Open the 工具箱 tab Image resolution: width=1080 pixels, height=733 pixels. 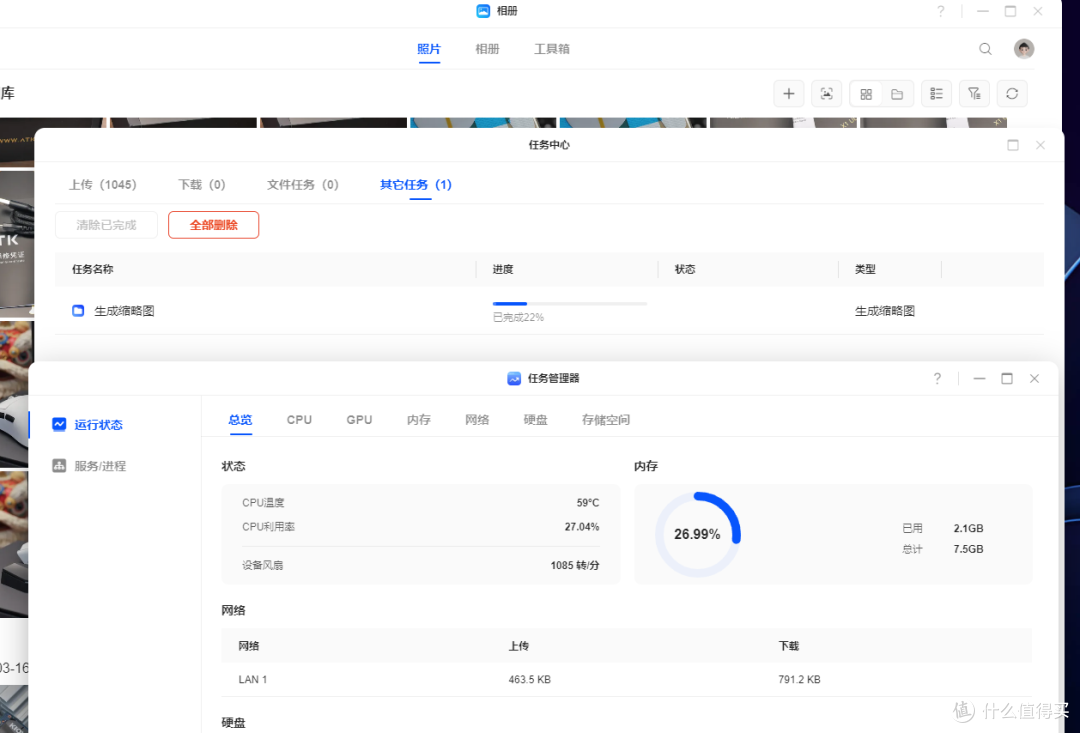(x=552, y=48)
